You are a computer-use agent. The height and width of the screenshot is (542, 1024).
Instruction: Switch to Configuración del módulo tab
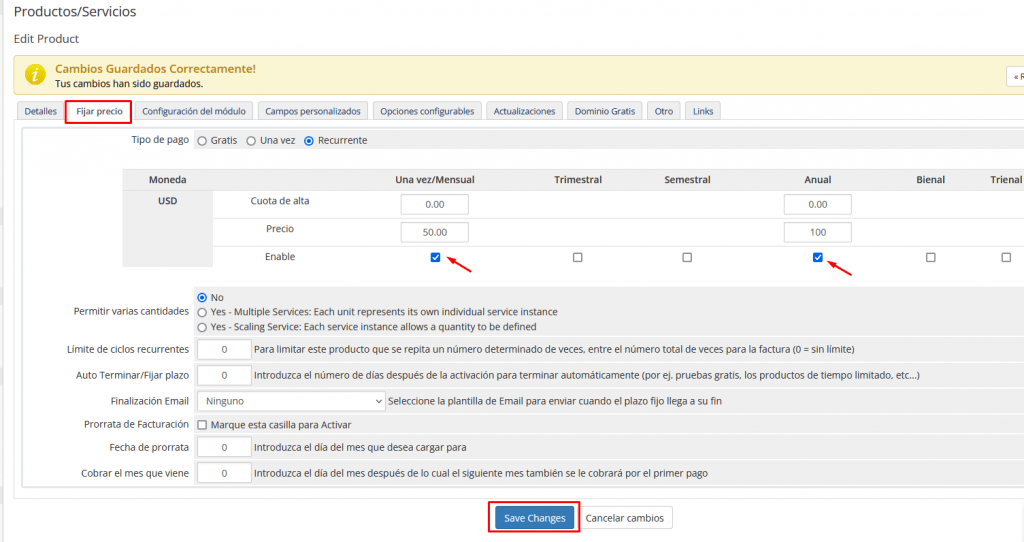194,111
